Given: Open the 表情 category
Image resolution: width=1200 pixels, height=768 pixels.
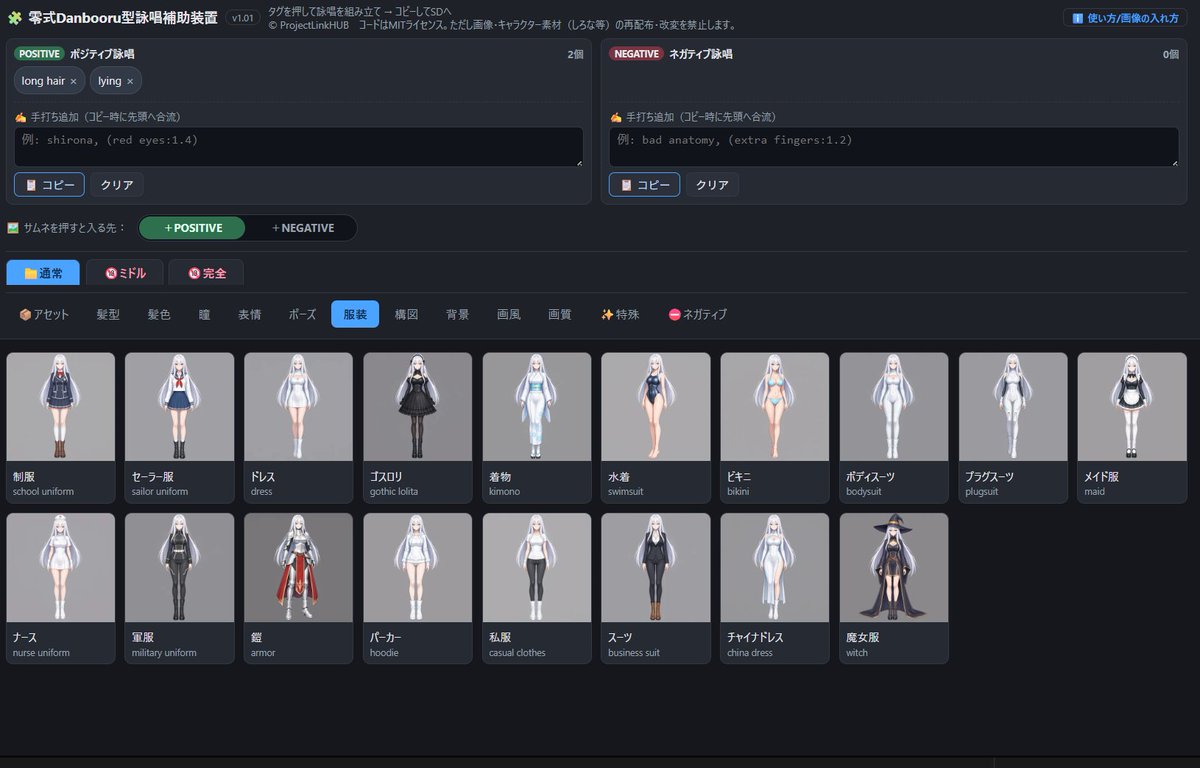Looking at the screenshot, I should (x=249, y=314).
